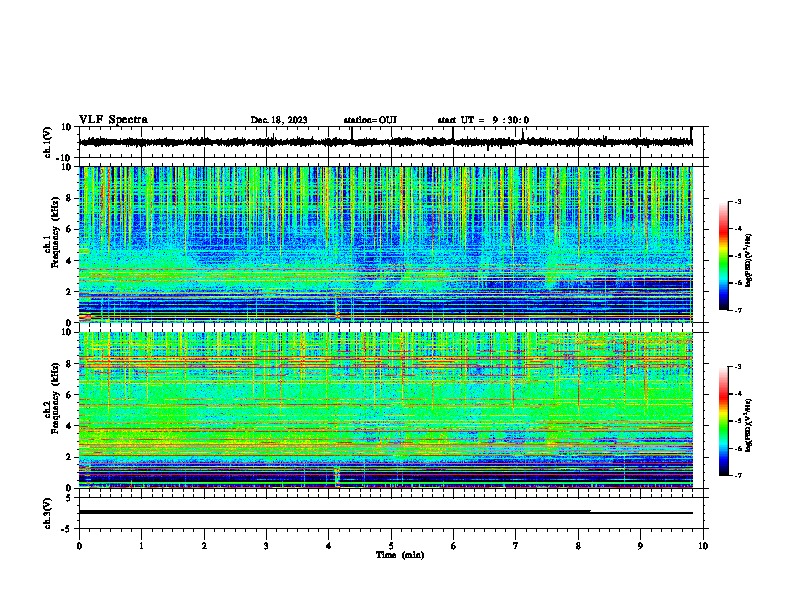Image resolution: width=792 pixels, height=612 pixels.
Task: Click the time axis tick label "5"
Action: [x=391, y=546]
